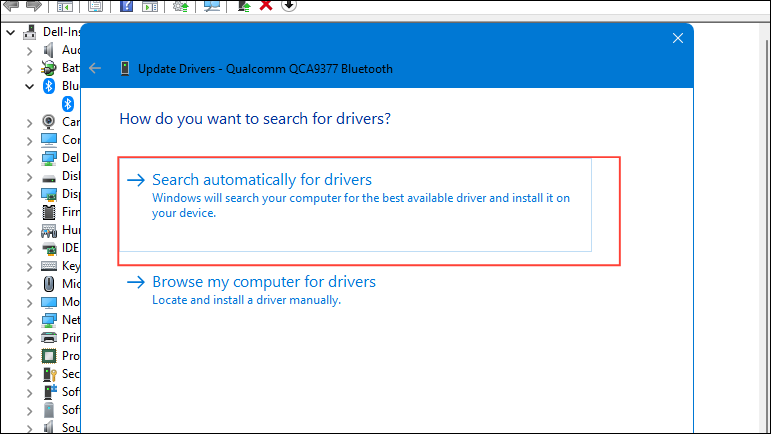Go back using the Update Drivers arrow
The width and height of the screenshot is (771, 434).
[x=95, y=68]
